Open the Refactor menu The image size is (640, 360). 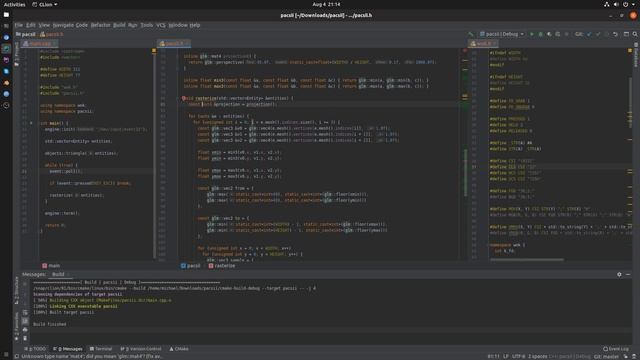tap(100, 25)
